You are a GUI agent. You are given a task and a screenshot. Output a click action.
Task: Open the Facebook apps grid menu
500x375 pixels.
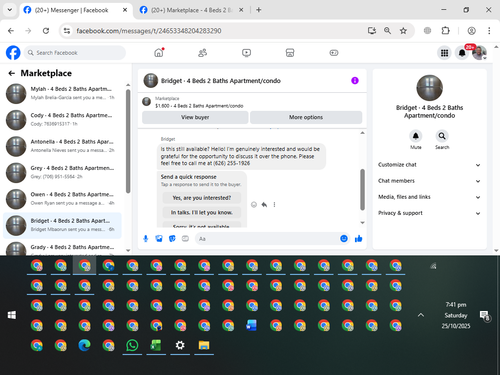[444, 53]
